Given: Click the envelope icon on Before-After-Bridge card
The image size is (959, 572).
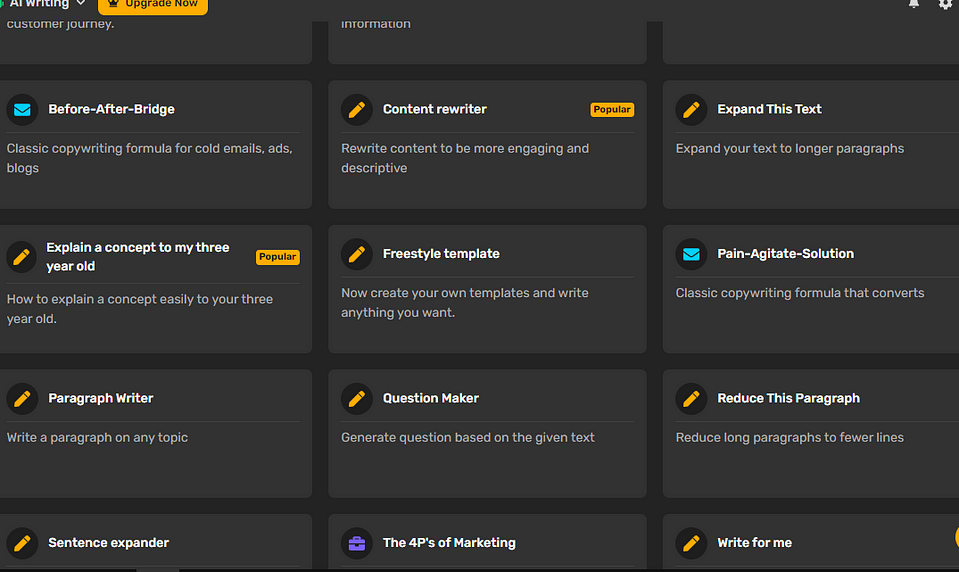Looking at the screenshot, I should point(22,109).
